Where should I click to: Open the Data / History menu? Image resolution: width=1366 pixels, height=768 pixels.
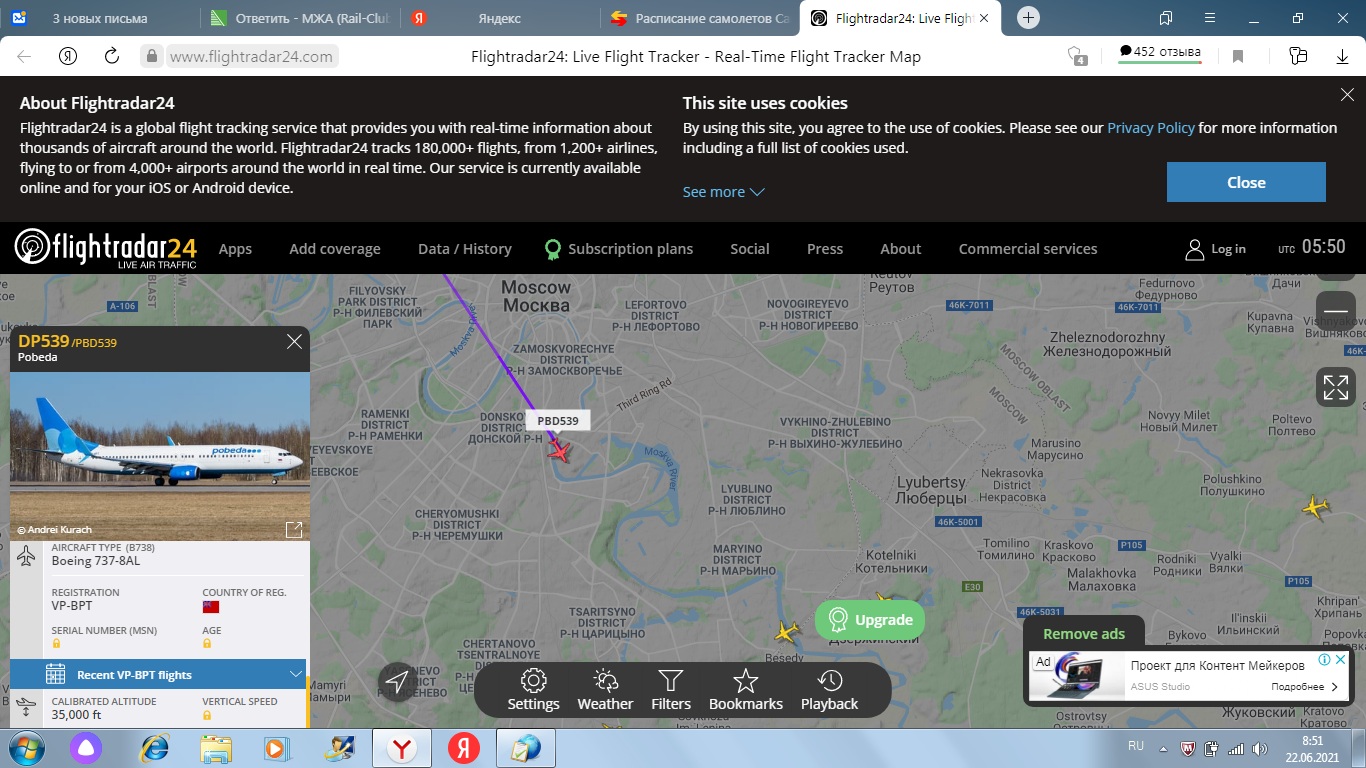(x=464, y=249)
